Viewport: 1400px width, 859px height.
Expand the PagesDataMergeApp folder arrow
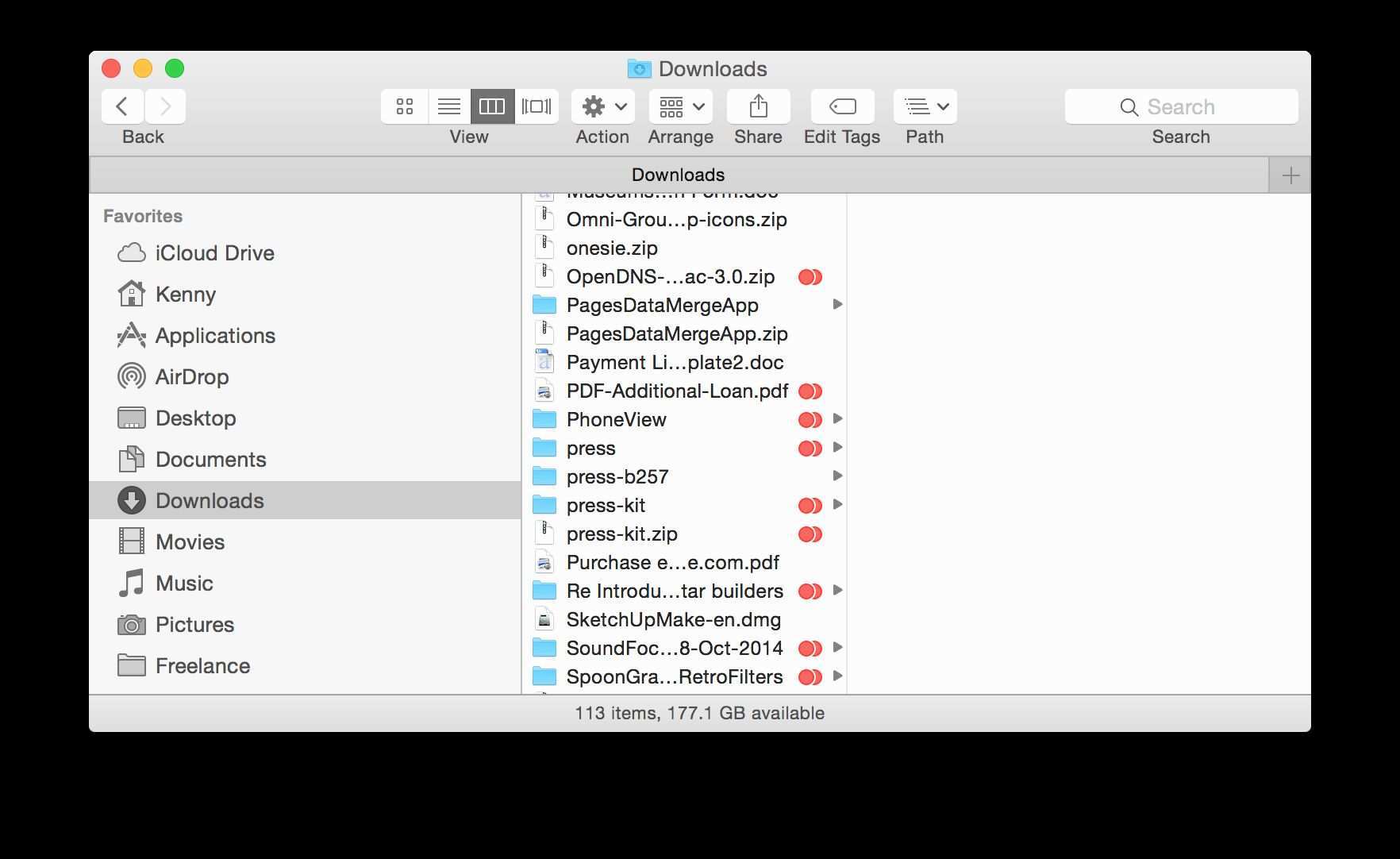(837, 305)
